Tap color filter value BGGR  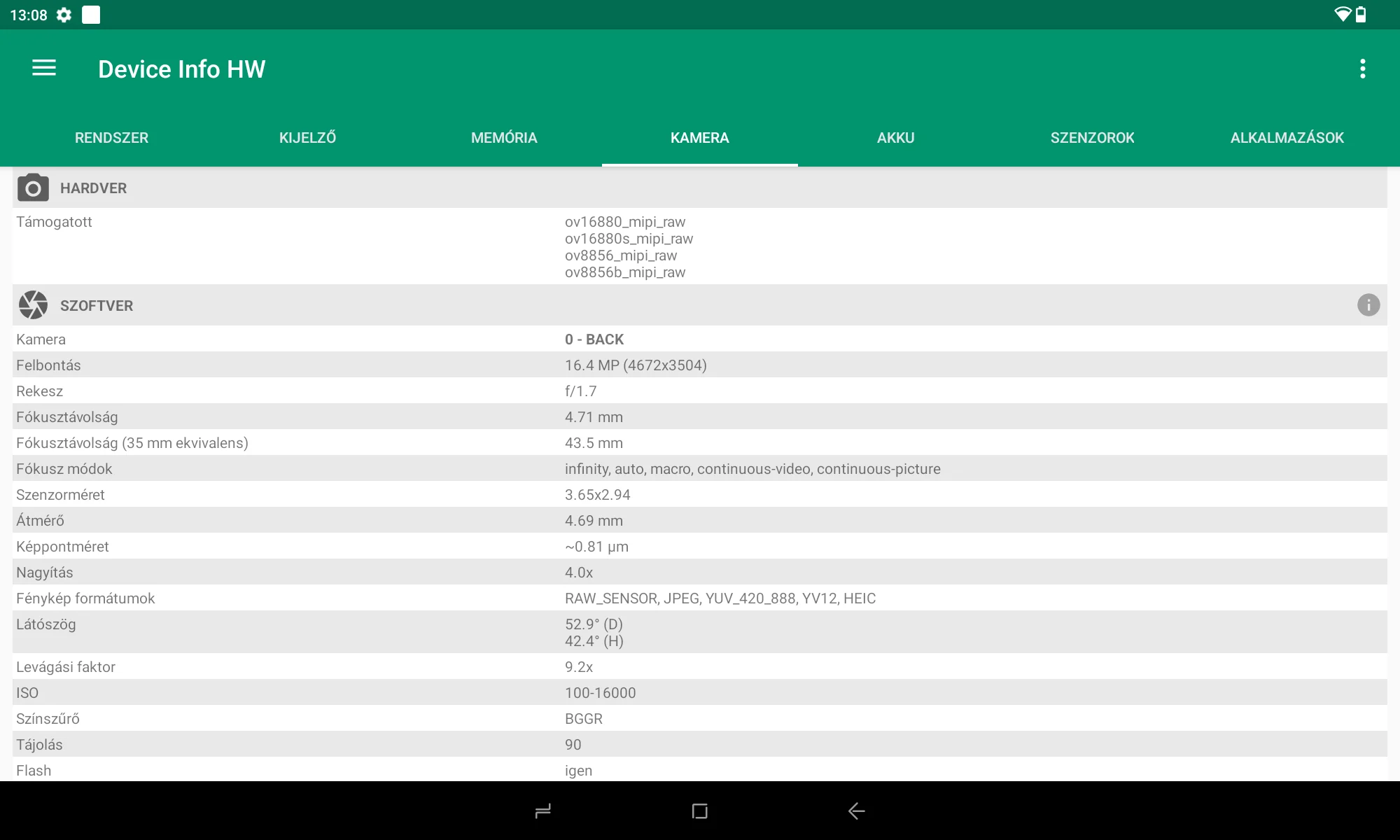point(584,719)
